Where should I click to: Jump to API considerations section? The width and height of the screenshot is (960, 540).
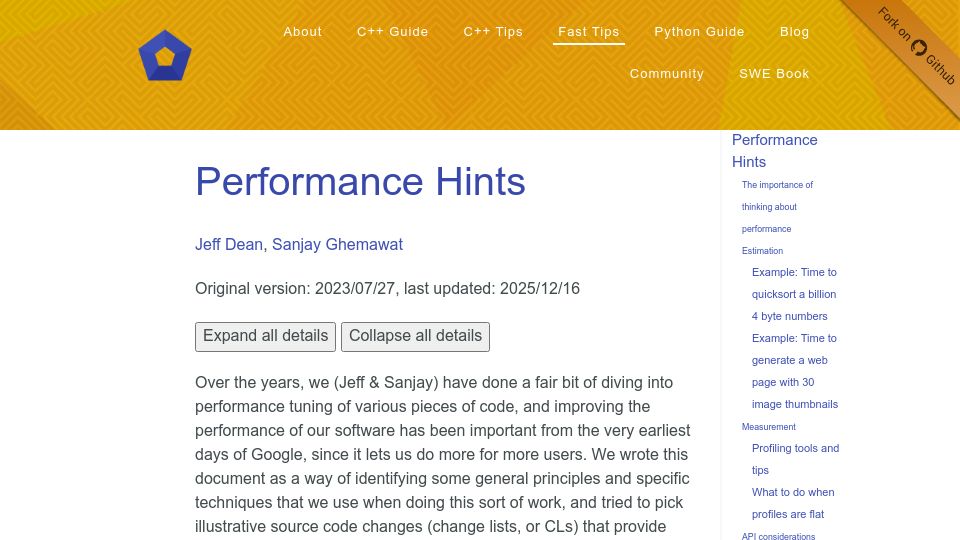point(778,536)
